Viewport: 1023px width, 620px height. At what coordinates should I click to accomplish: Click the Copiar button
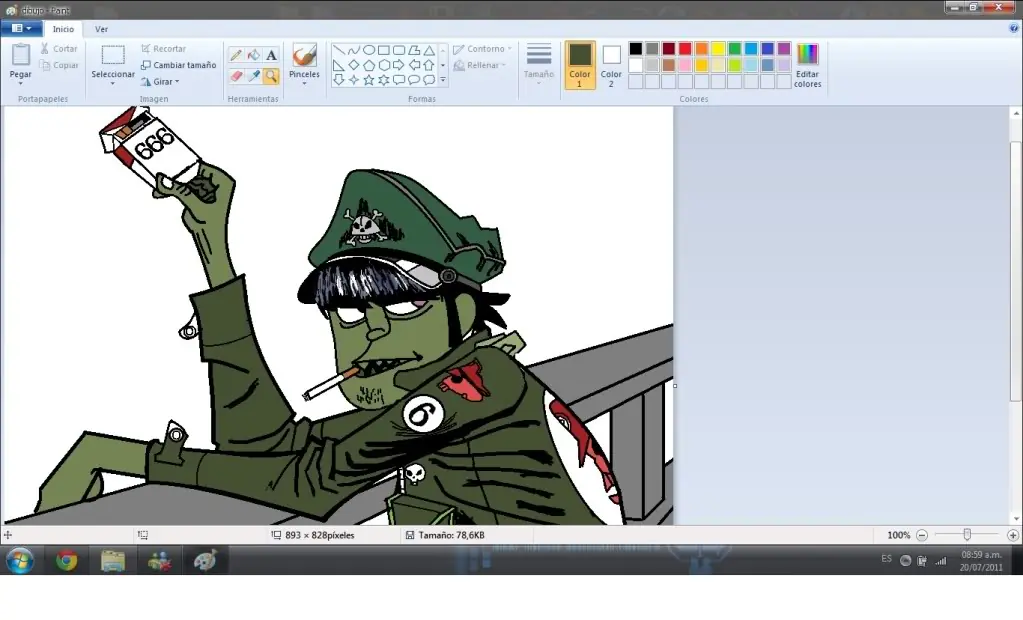(x=59, y=65)
